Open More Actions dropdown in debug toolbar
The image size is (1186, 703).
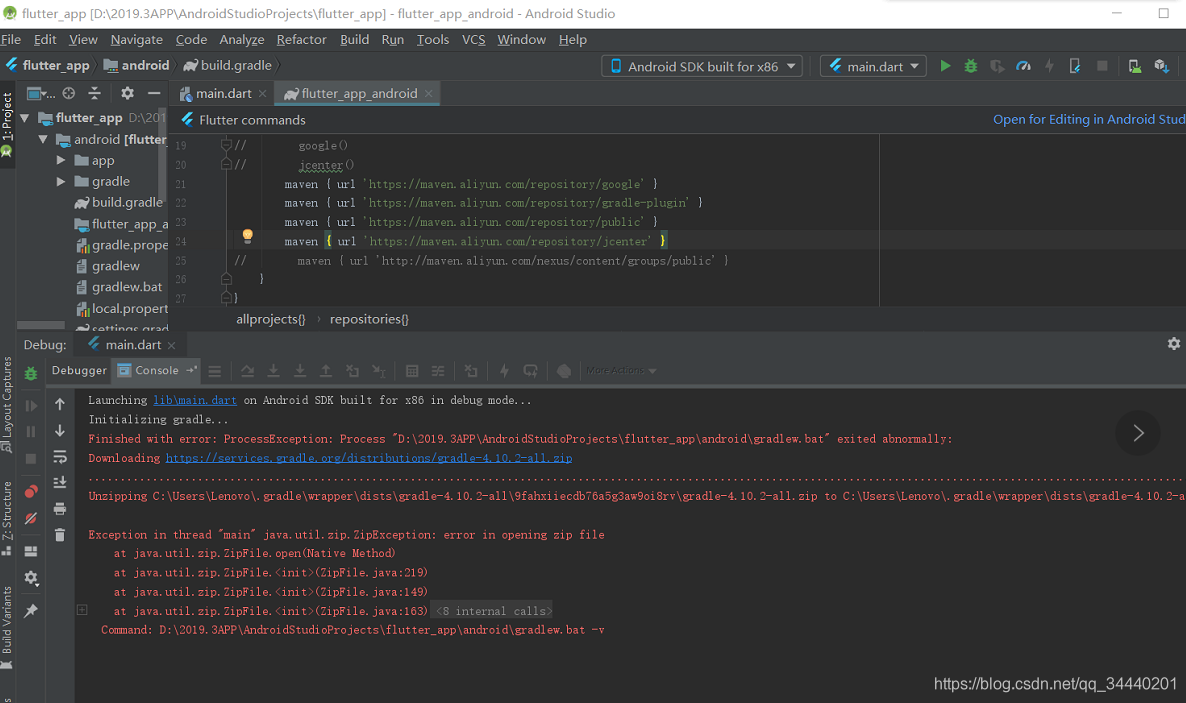621,371
